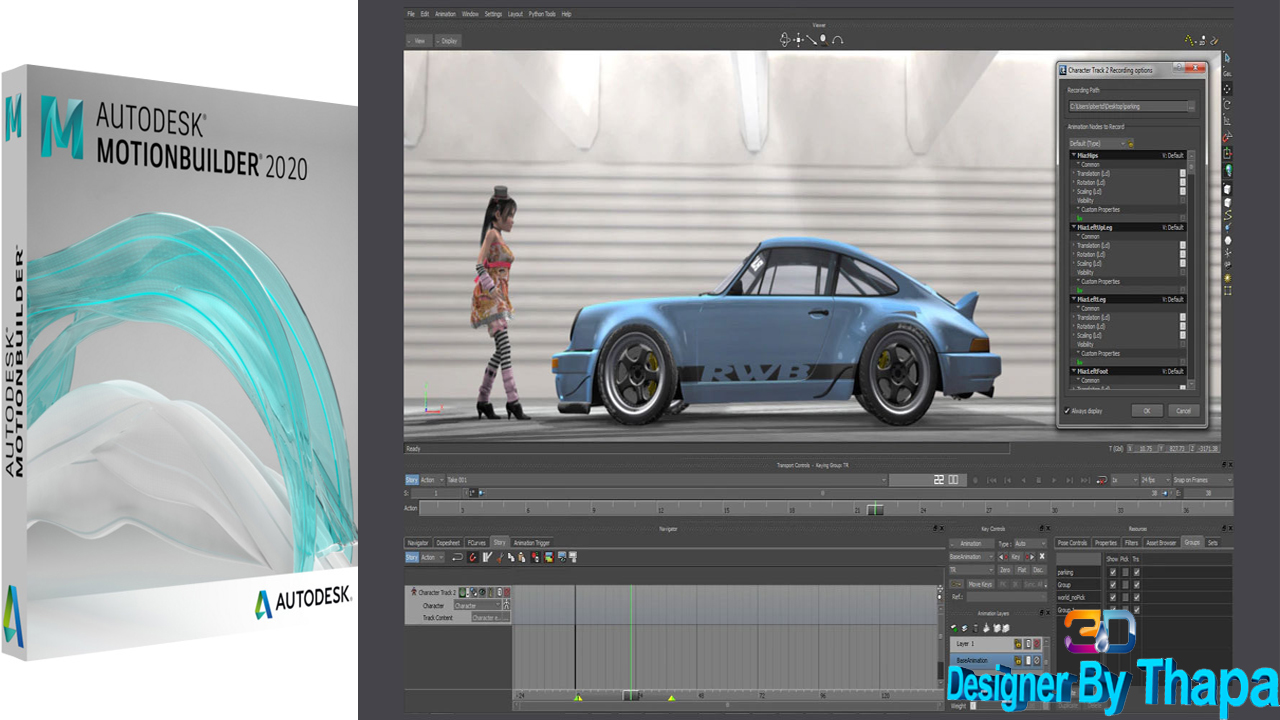
Task: Click the lock icon beside Default (Type)
Action: (1131, 143)
